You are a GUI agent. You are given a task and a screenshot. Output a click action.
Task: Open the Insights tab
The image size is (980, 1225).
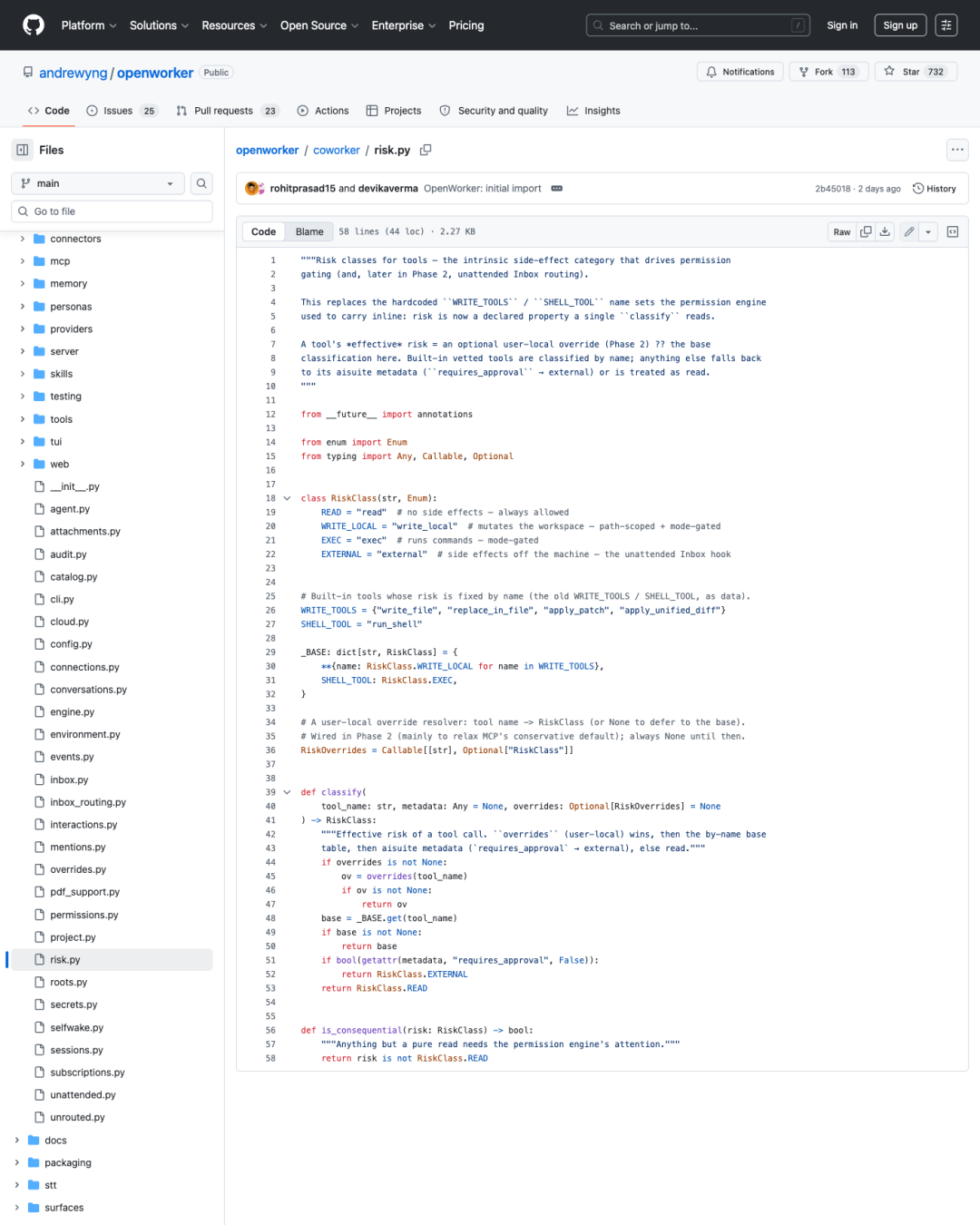point(593,111)
